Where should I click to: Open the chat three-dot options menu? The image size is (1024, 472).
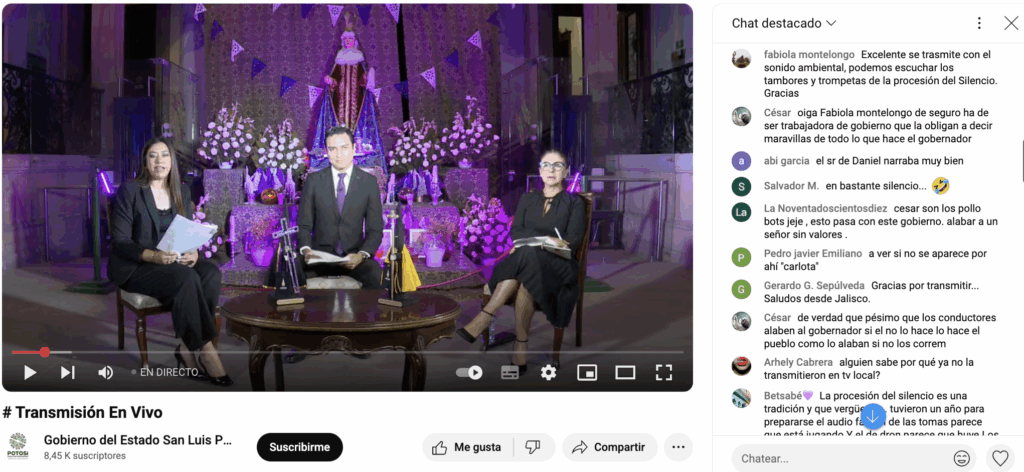(979, 24)
